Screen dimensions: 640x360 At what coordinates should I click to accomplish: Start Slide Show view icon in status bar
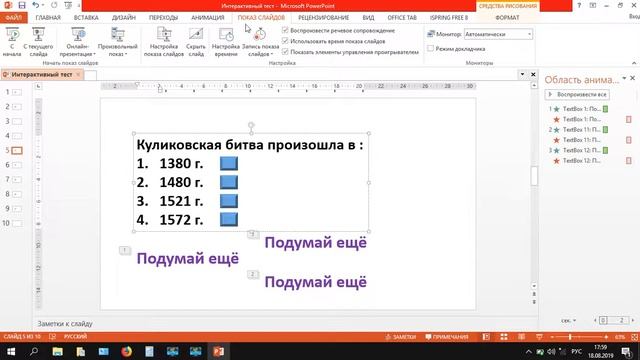coord(539,337)
